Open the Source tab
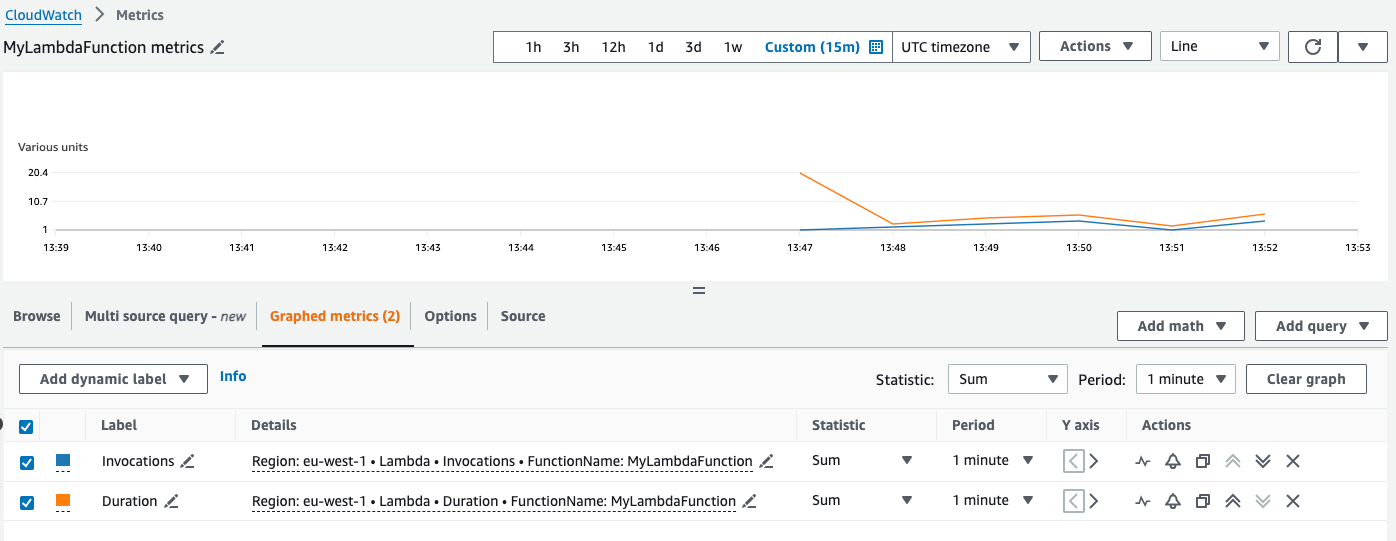Viewport: 1396px width, 541px height. pyautogui.click(x=523, y=316)
